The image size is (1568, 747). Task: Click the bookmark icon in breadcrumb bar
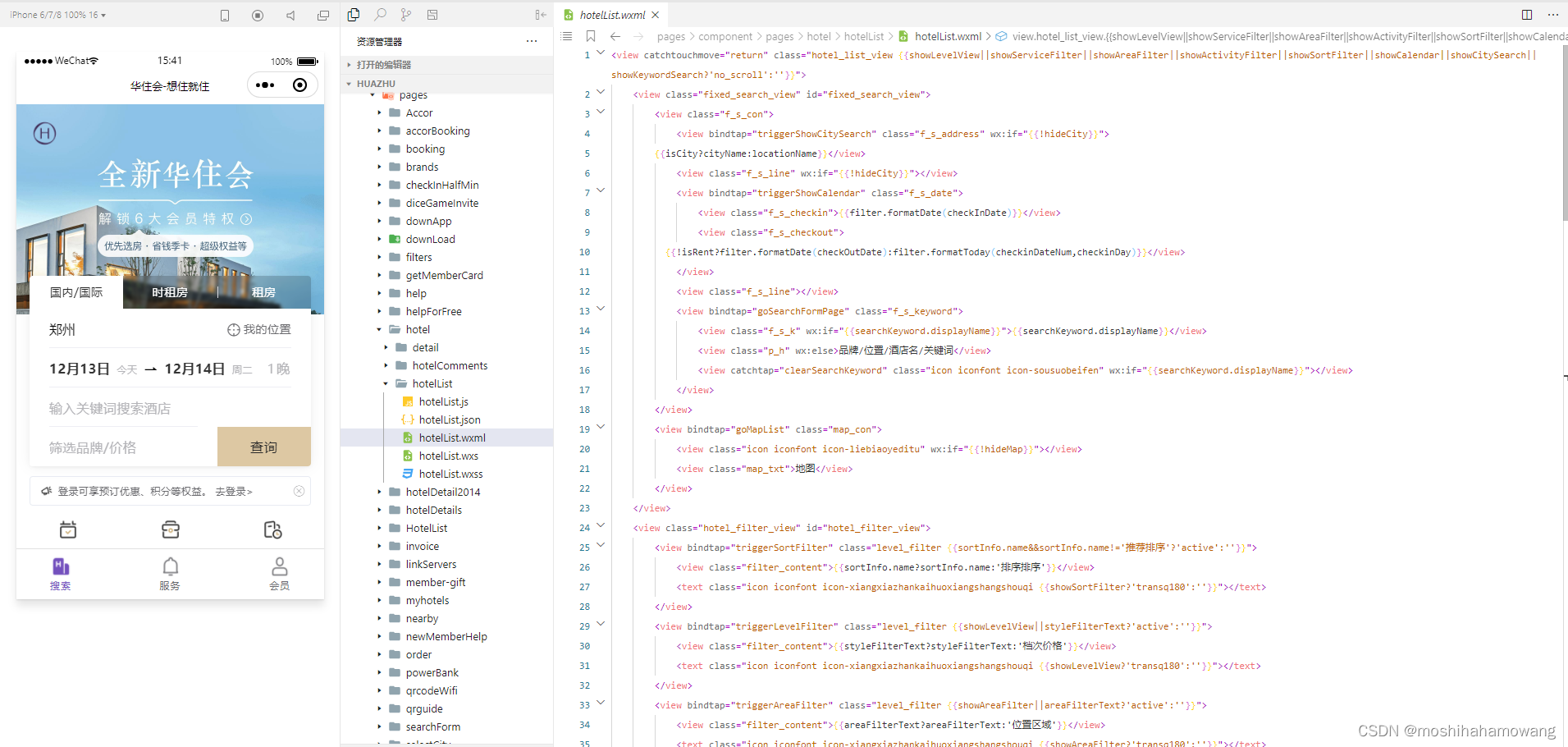pos(591,36)
